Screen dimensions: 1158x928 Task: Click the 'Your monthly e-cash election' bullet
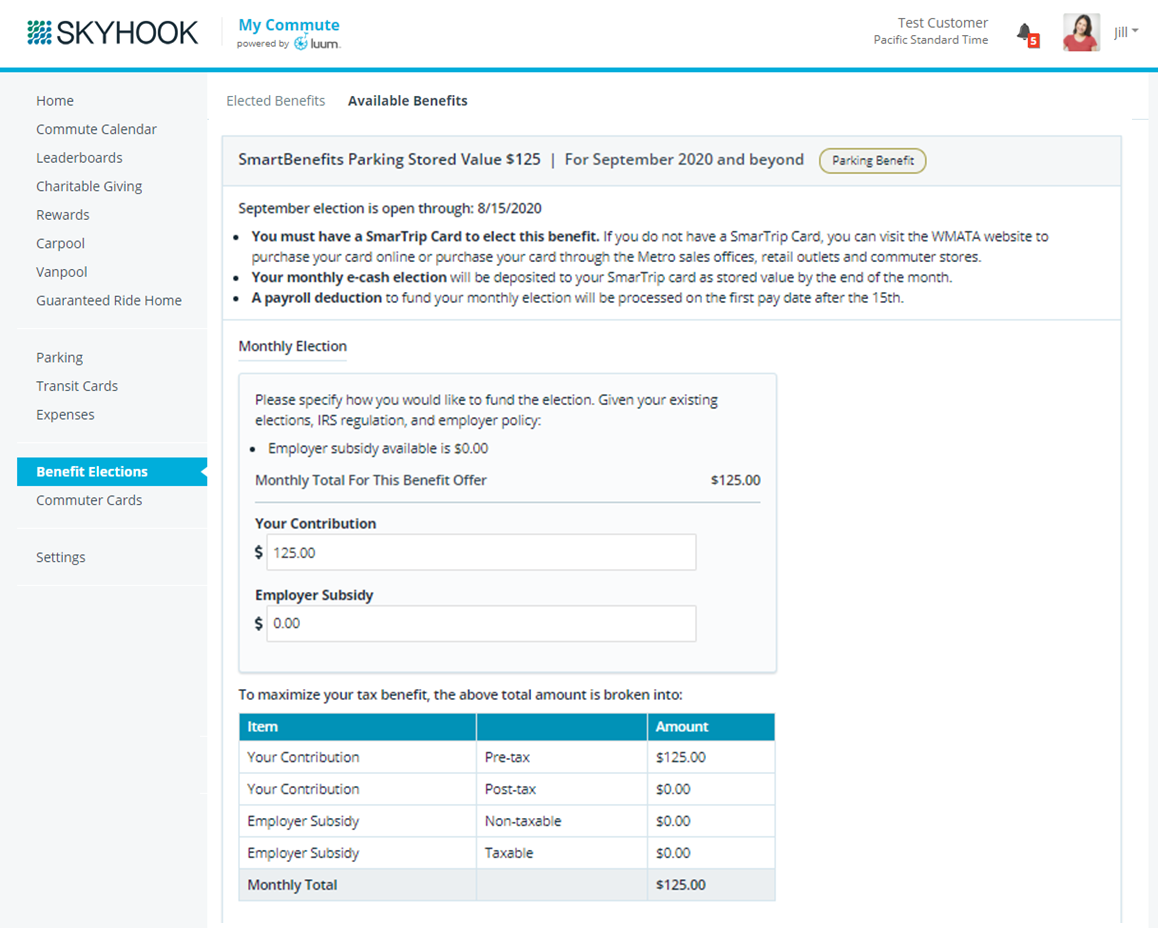pos(601,278)
